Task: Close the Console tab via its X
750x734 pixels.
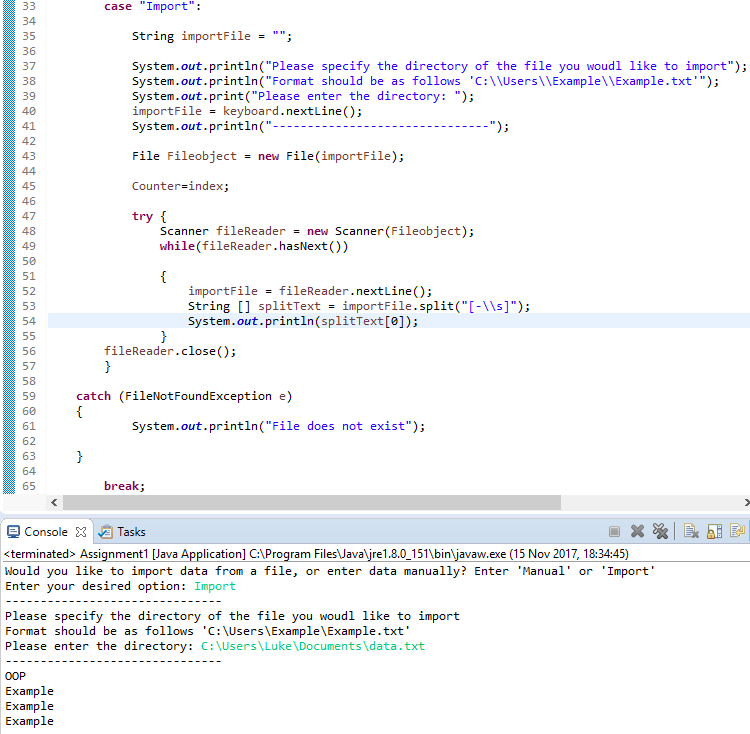Action: [81, 532]
